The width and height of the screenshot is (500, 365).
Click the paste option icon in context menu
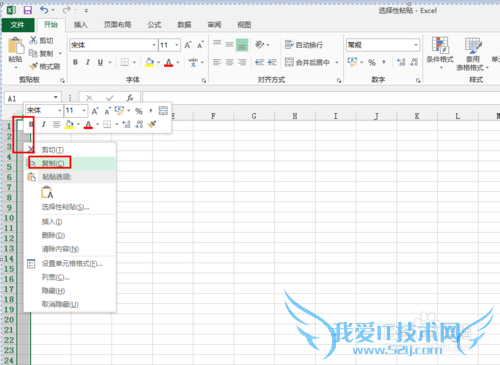(47, 192)
